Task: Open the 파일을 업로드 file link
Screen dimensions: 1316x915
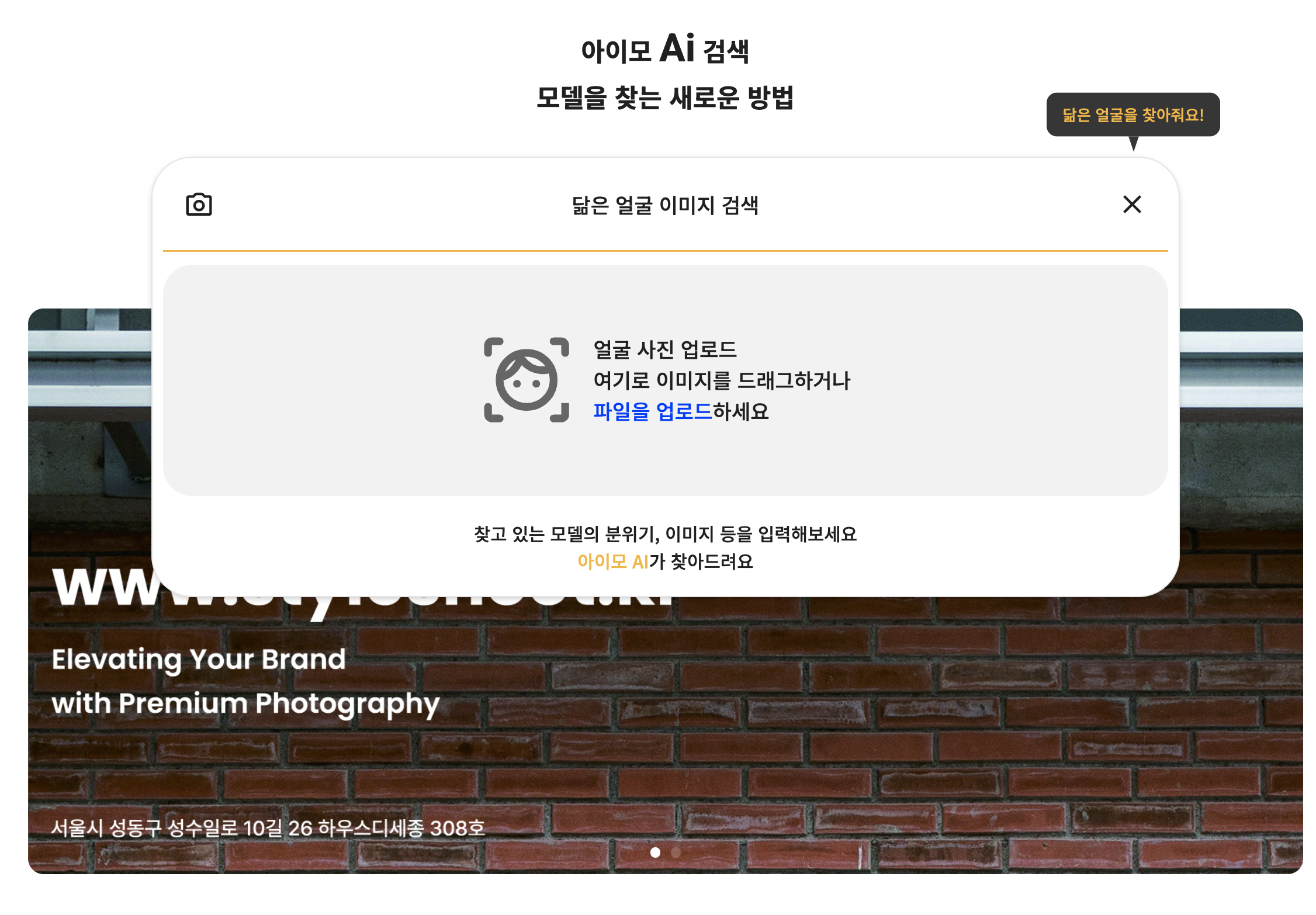Action: 653,411
